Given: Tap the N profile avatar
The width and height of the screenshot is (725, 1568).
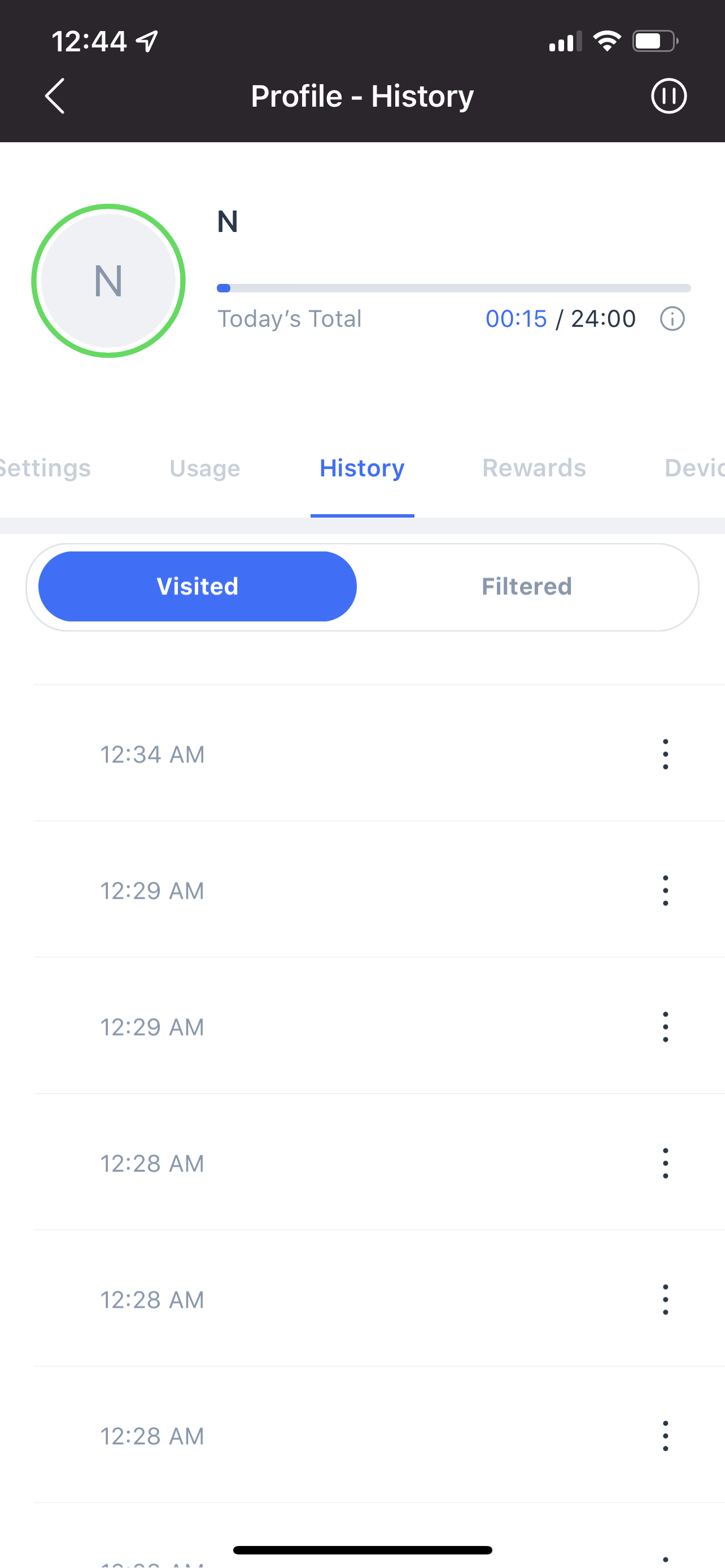Looking at the screenshot, I should [108, 281].
